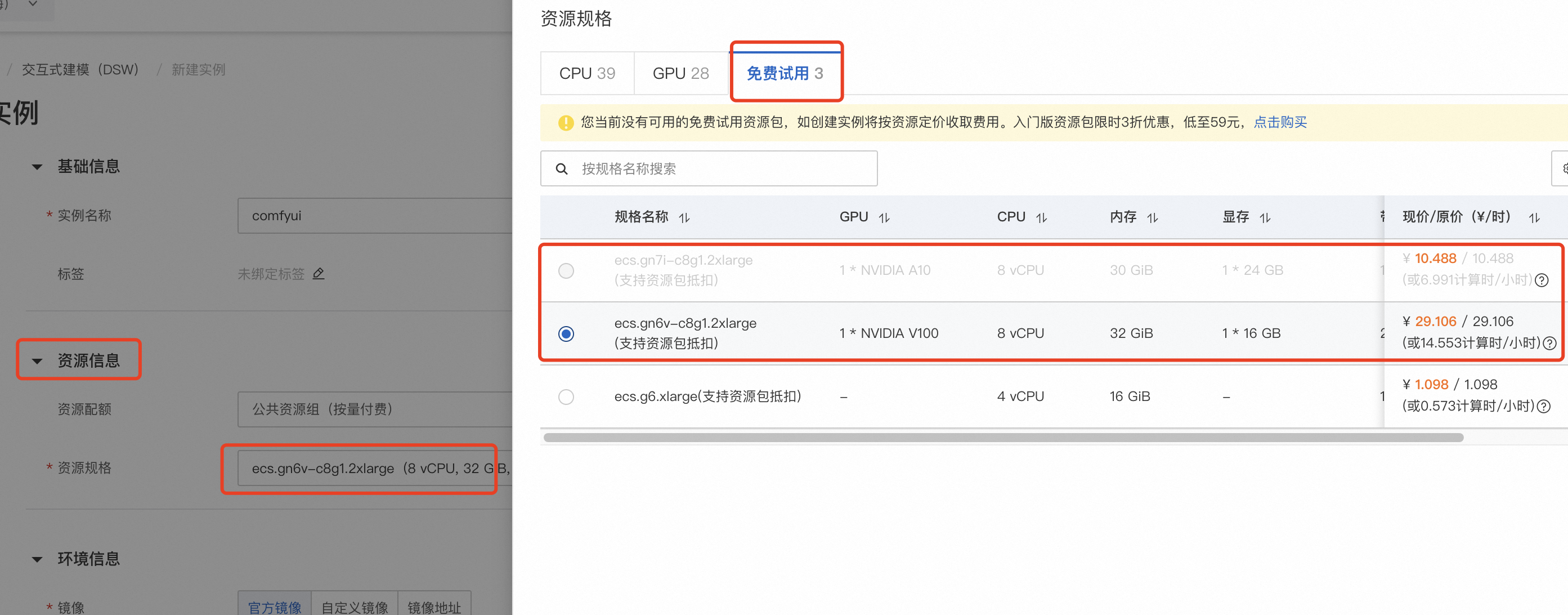The width and height of the screenshot is (1568, 615).
Task: Click the 30 GiB memory cell
Action: [1131, 270]
